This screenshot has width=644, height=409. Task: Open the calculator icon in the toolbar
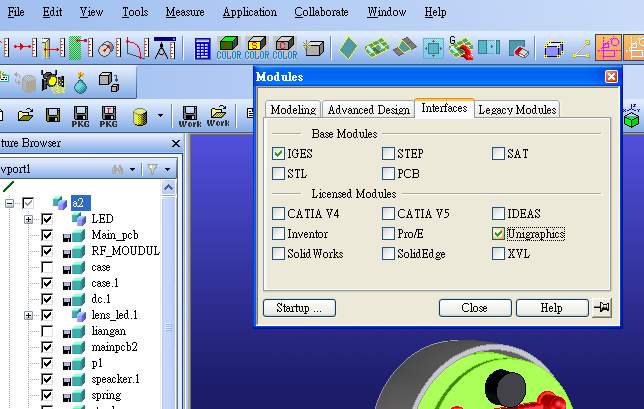coord(202,48)
